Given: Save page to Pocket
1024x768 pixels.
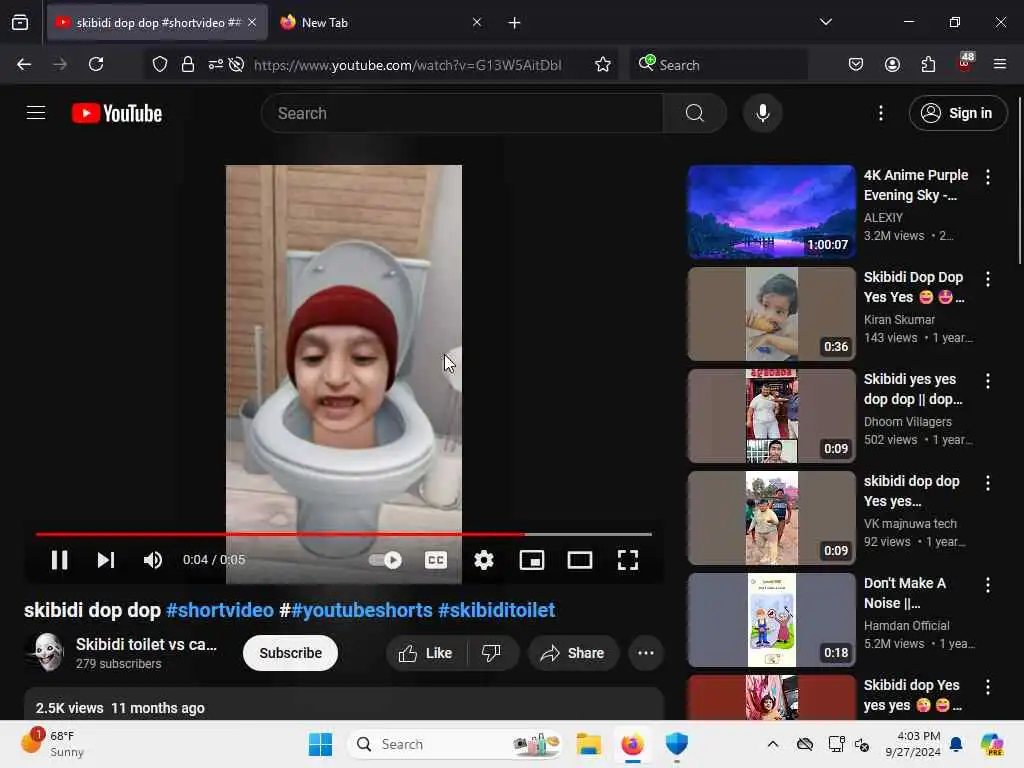Looking at the screenshot, I should click(x=856, y=64).
